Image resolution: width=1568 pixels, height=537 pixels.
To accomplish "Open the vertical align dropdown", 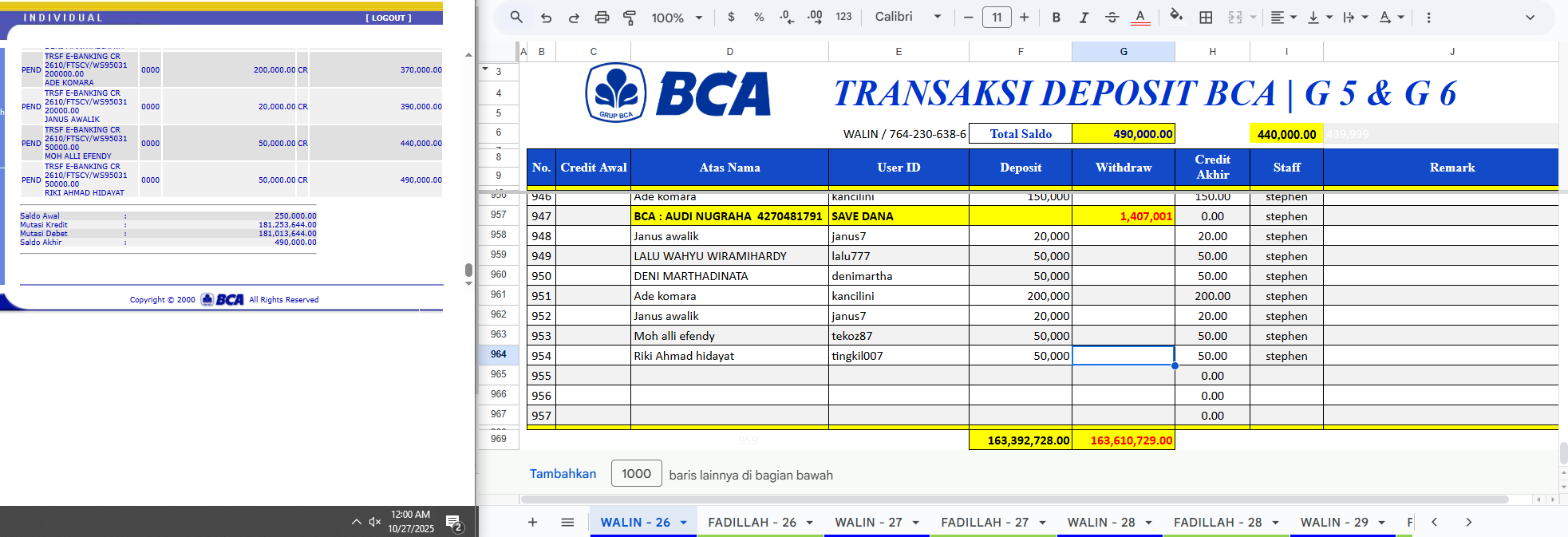I will 1320,17.
